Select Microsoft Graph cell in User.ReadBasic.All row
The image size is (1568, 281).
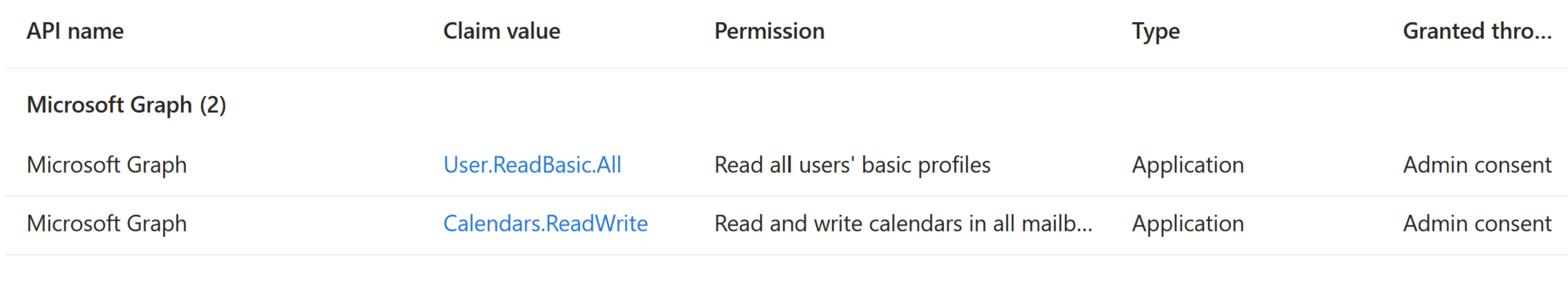[x=107, y=165]
